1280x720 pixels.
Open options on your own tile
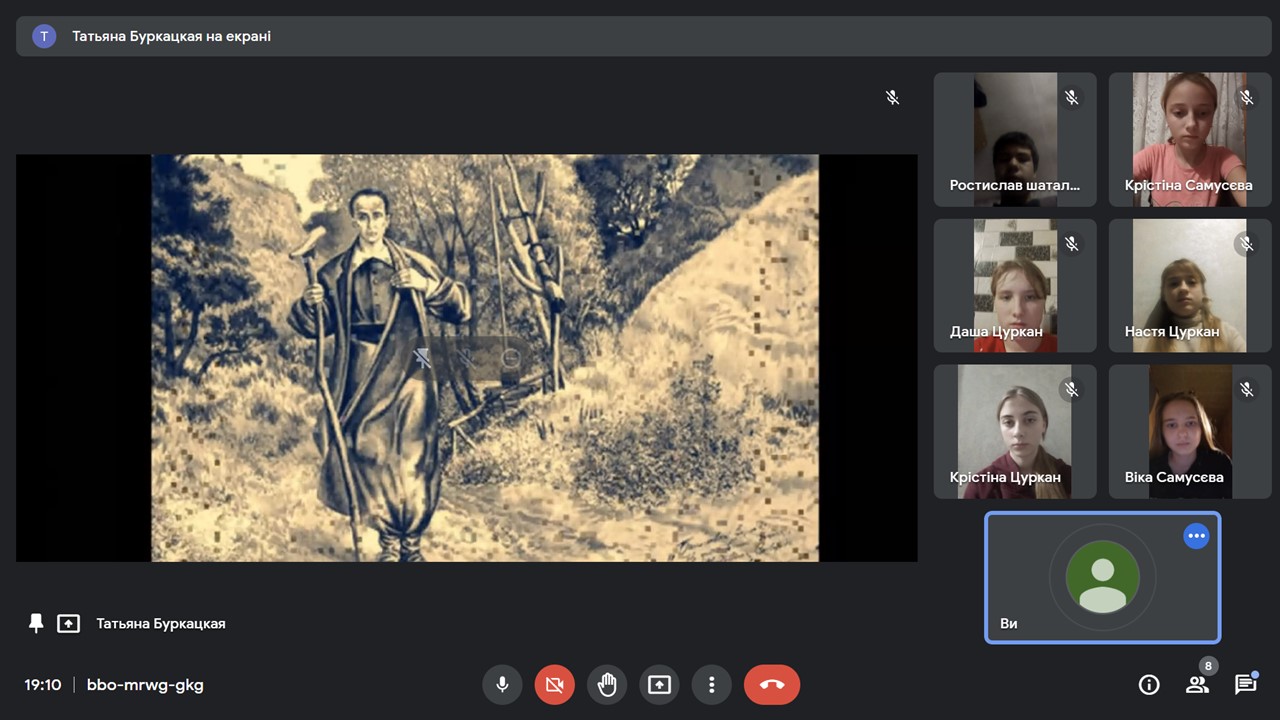[x=1196, y=536]
